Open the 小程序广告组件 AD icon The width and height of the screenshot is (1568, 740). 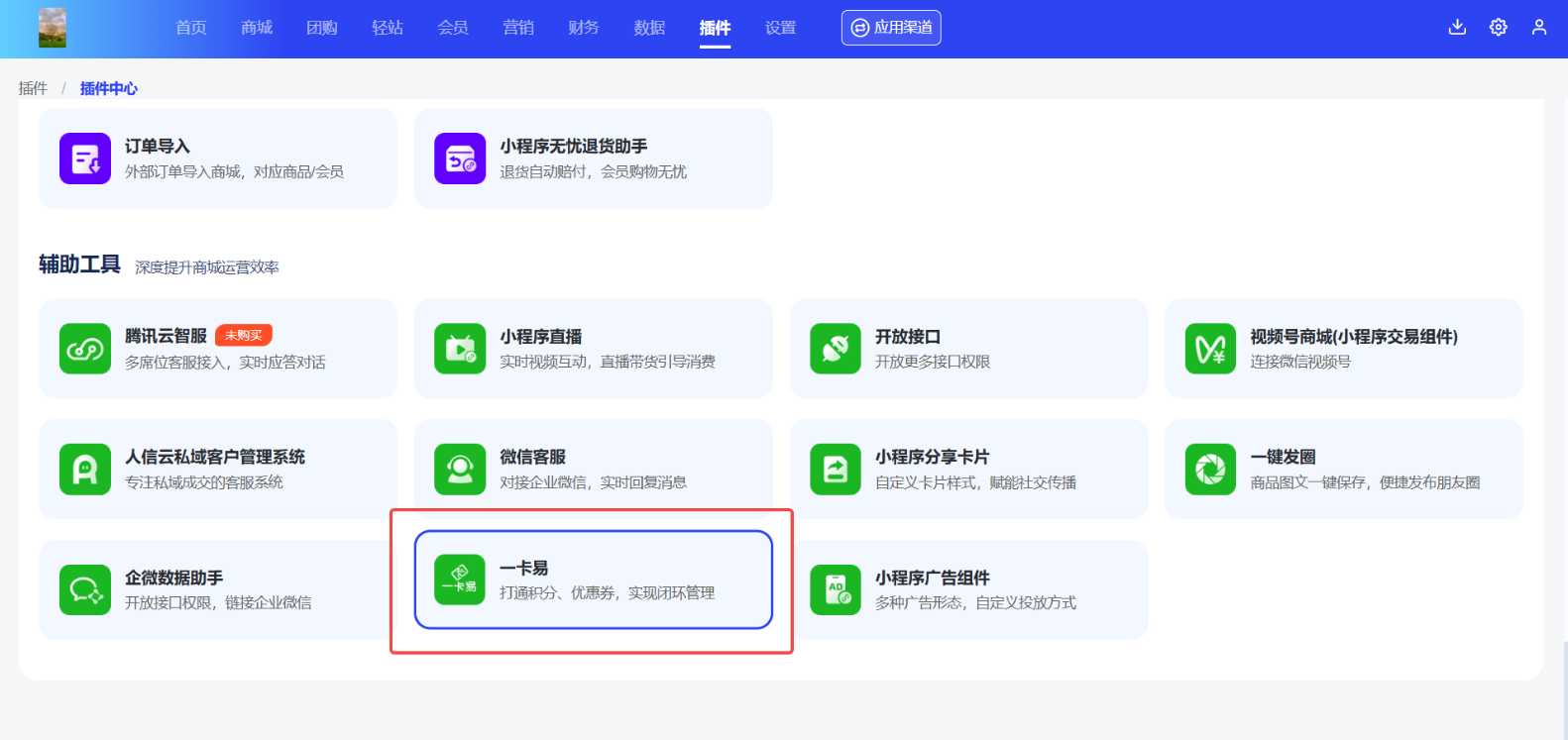(x=836, y=590)
